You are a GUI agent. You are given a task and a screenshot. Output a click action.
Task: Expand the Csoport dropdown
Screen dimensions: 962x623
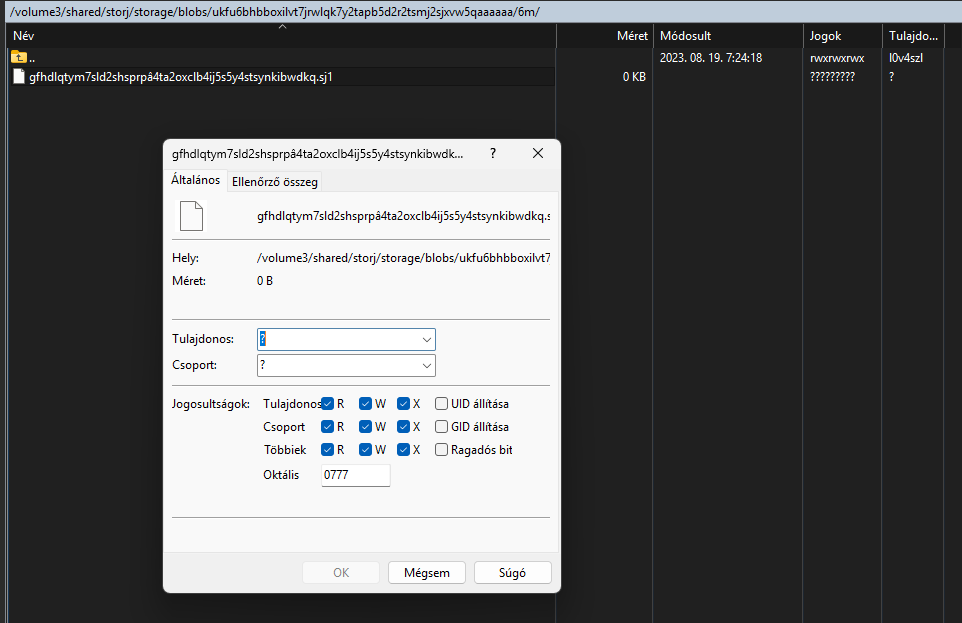pos(427,366)
